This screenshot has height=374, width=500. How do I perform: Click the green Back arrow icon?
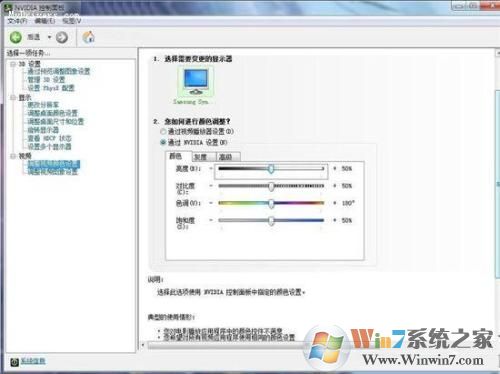point(16,37)
